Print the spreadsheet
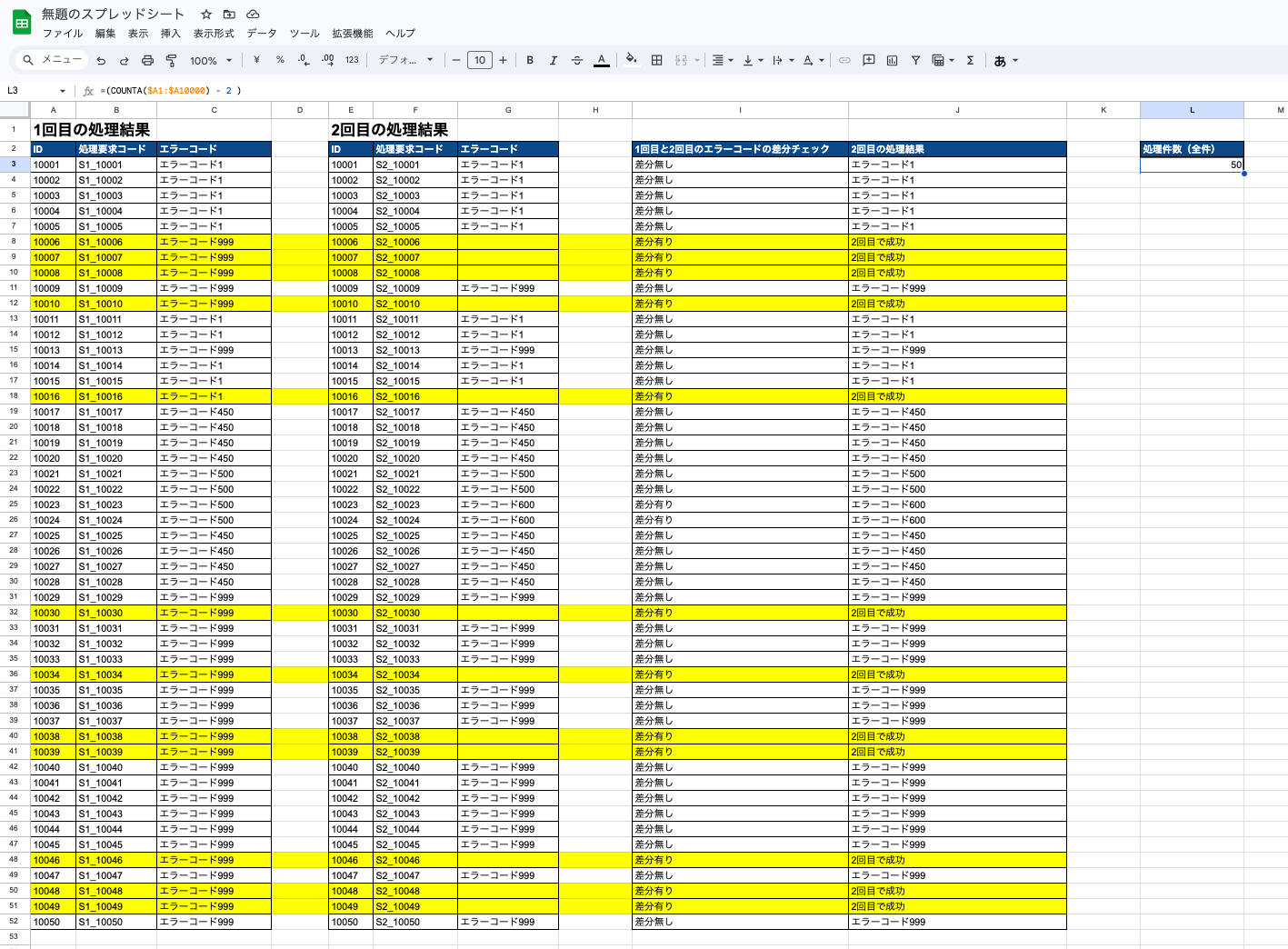This screenshot has width=1288, height=949. coord(147,61)
